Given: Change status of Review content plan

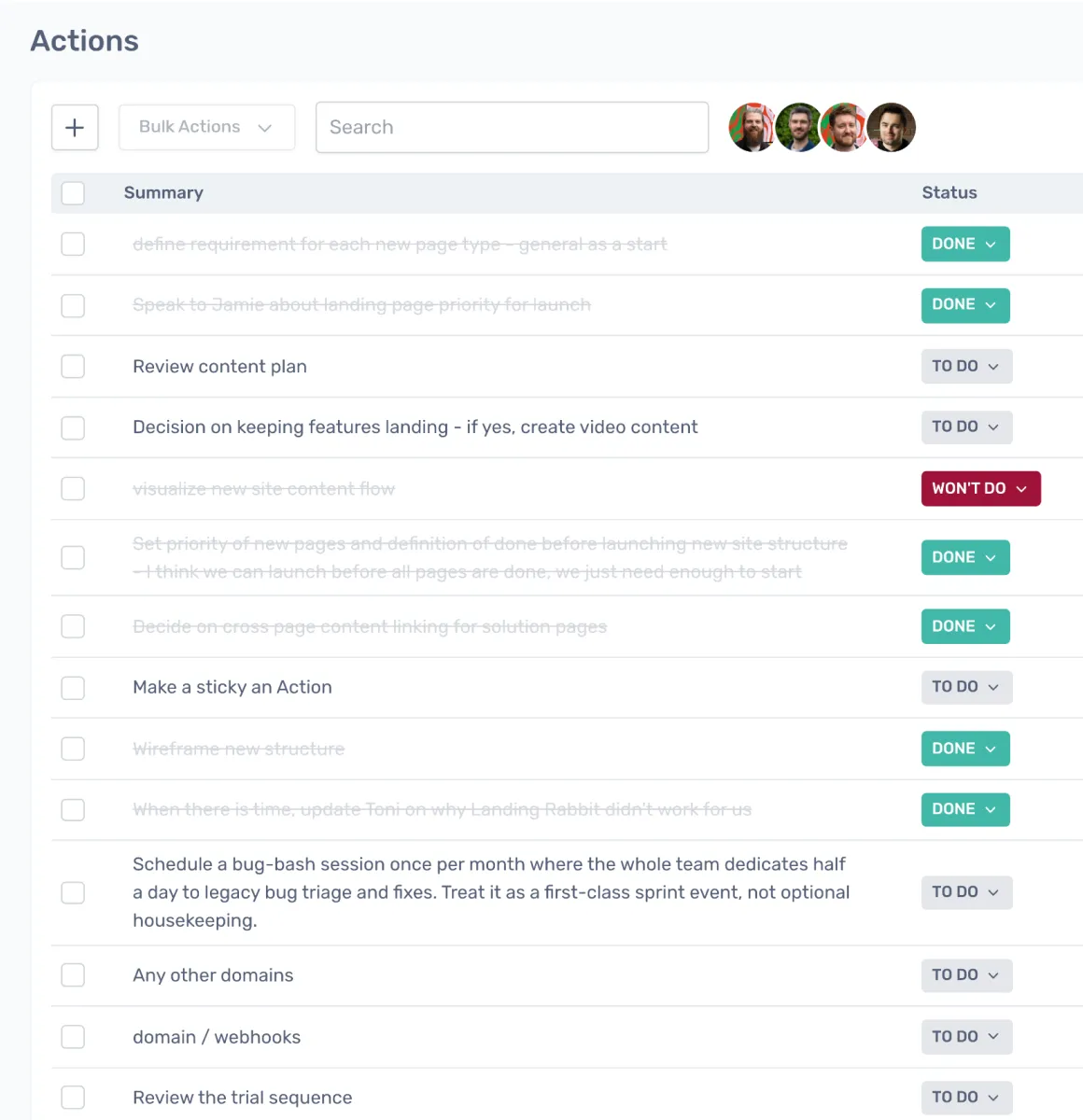Looking at the screenshot, I should (x=966, y=367).
